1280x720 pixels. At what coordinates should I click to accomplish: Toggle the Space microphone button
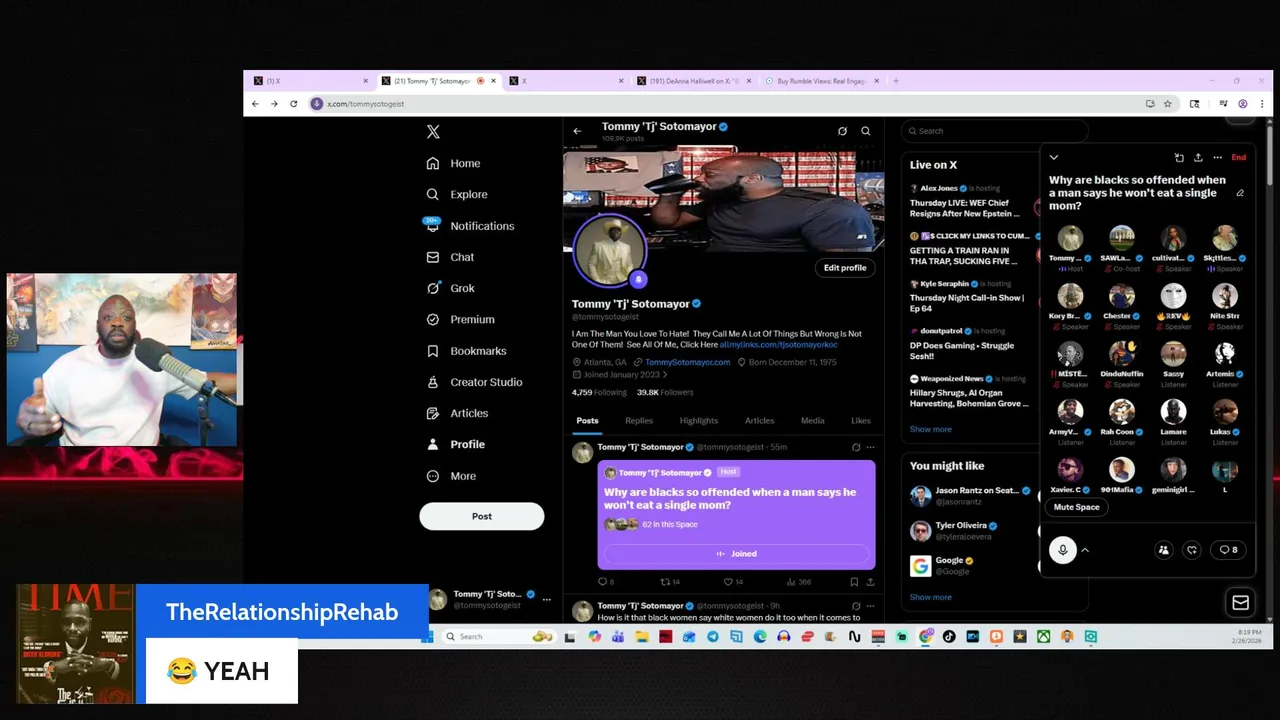[1063, 550]
